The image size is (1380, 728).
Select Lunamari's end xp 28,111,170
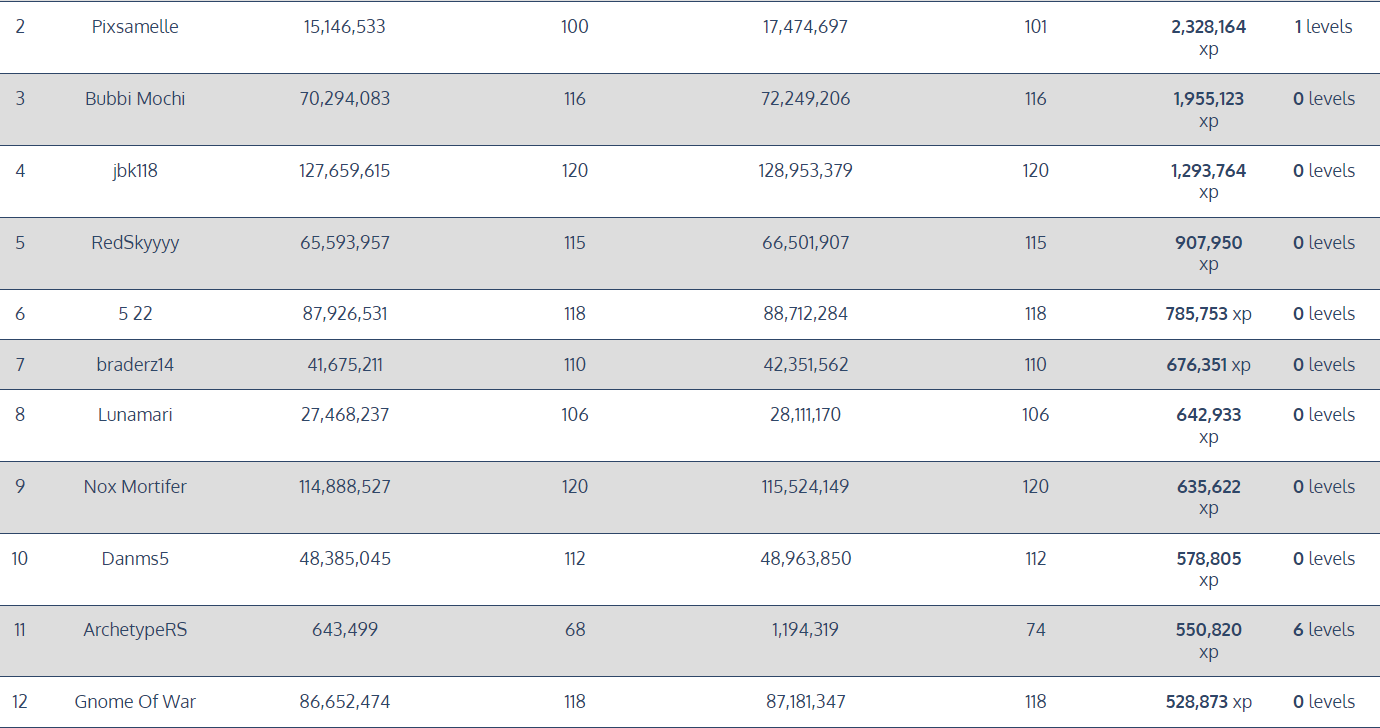point(805,415)
